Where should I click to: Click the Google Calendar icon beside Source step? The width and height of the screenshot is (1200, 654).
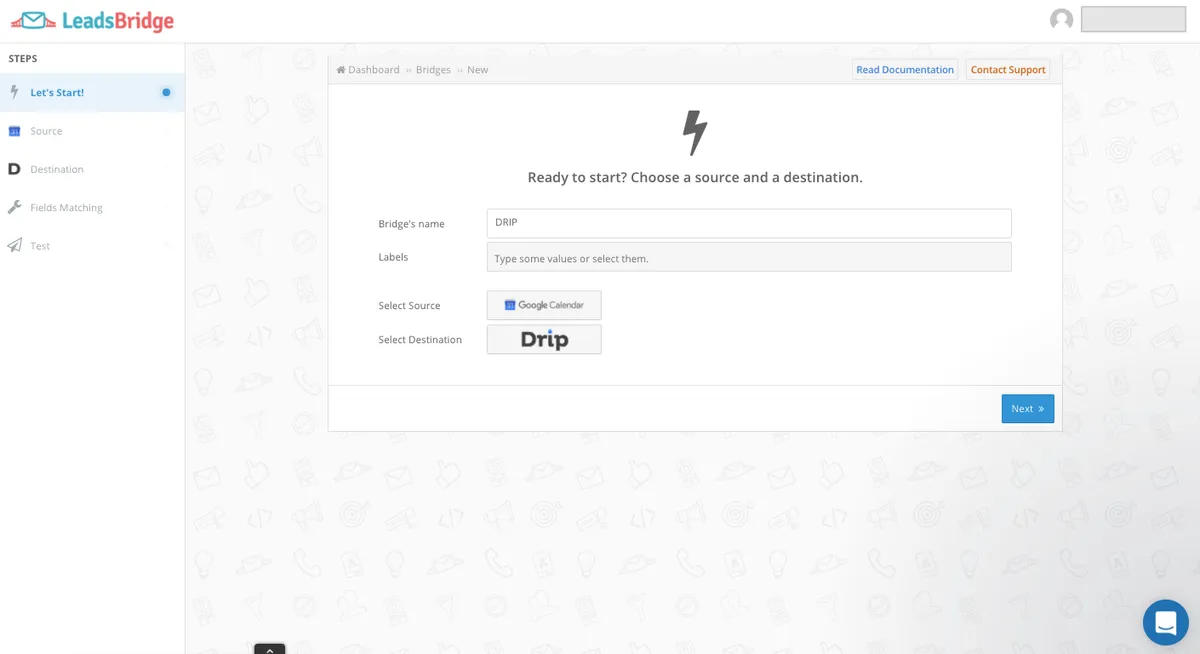coord(14,131)
